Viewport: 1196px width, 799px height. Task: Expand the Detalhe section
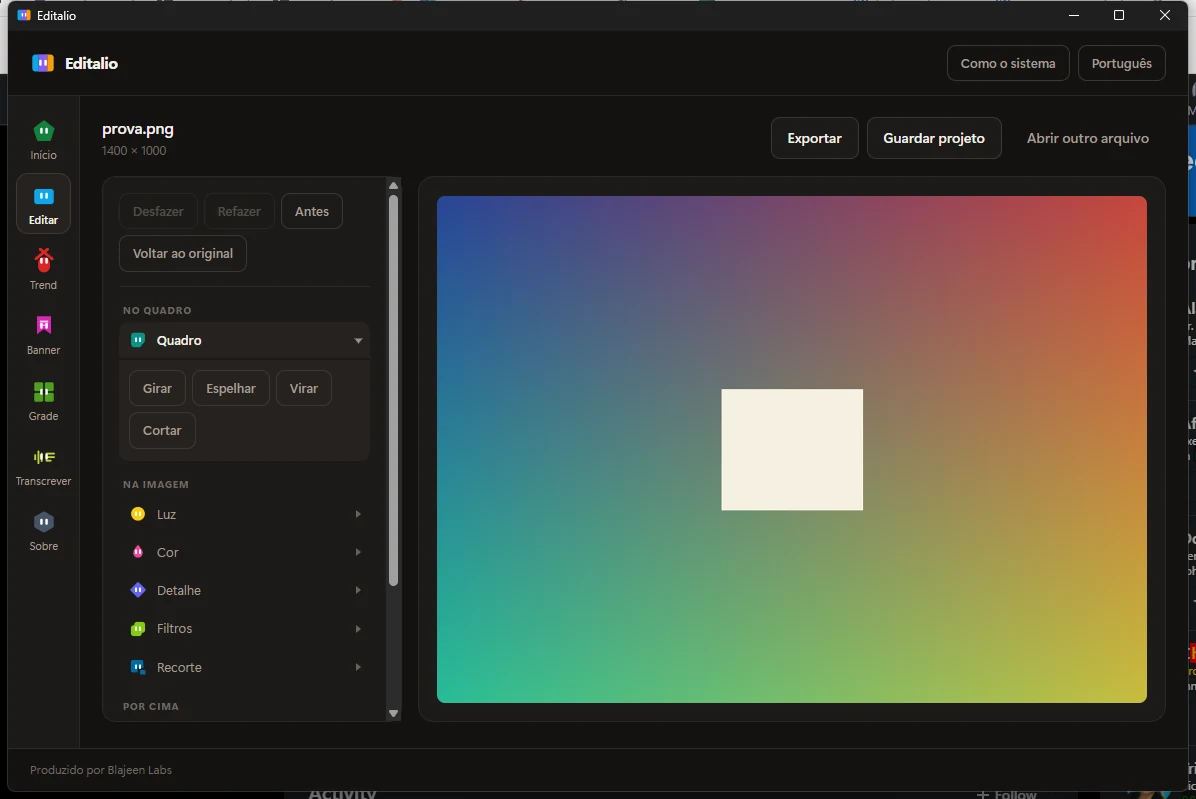(x=358, y=591)
